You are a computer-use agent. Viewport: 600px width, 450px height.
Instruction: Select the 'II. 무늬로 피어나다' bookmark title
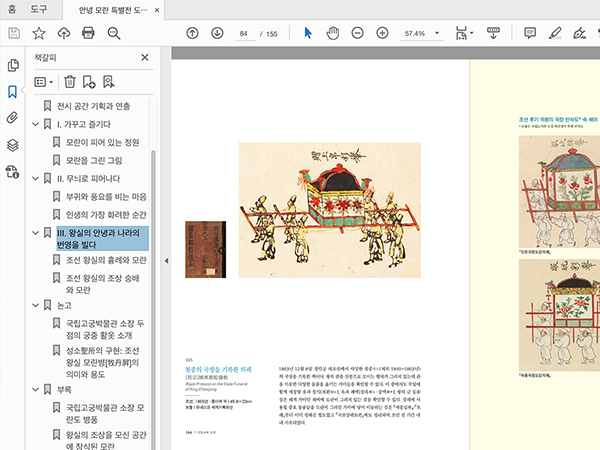[88, 178]
